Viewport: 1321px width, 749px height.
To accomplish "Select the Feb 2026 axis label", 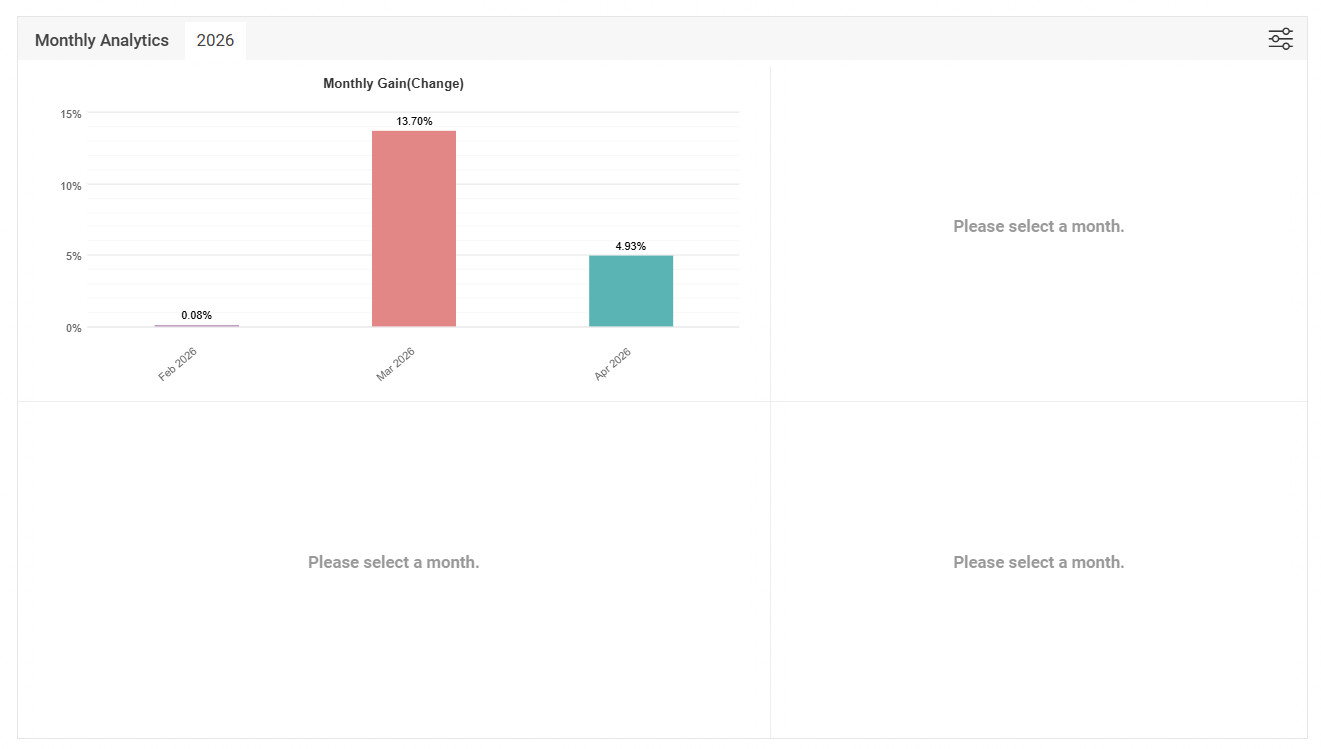I will (178, 364).
